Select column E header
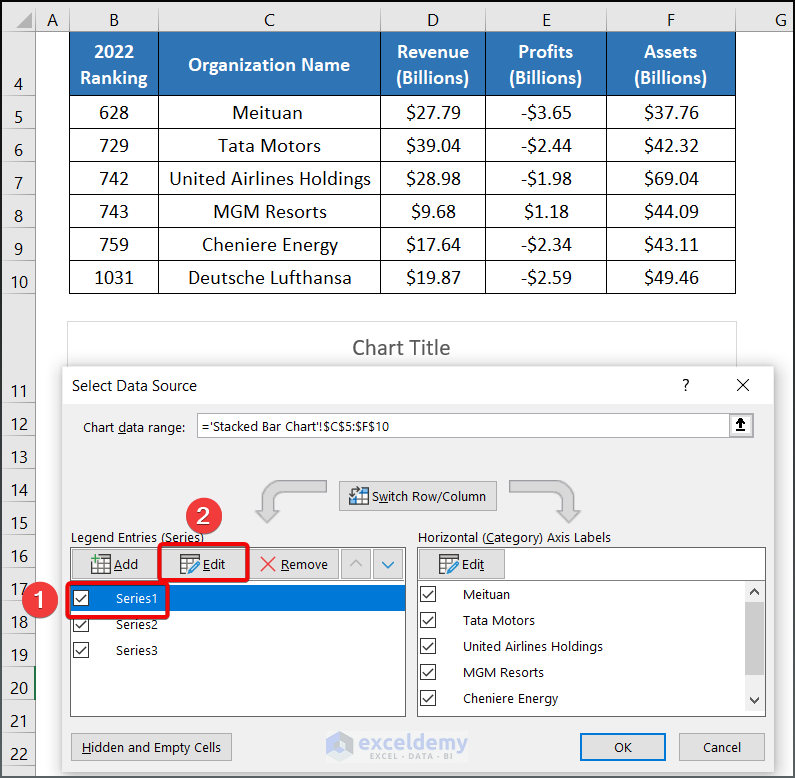 [546, 20]
